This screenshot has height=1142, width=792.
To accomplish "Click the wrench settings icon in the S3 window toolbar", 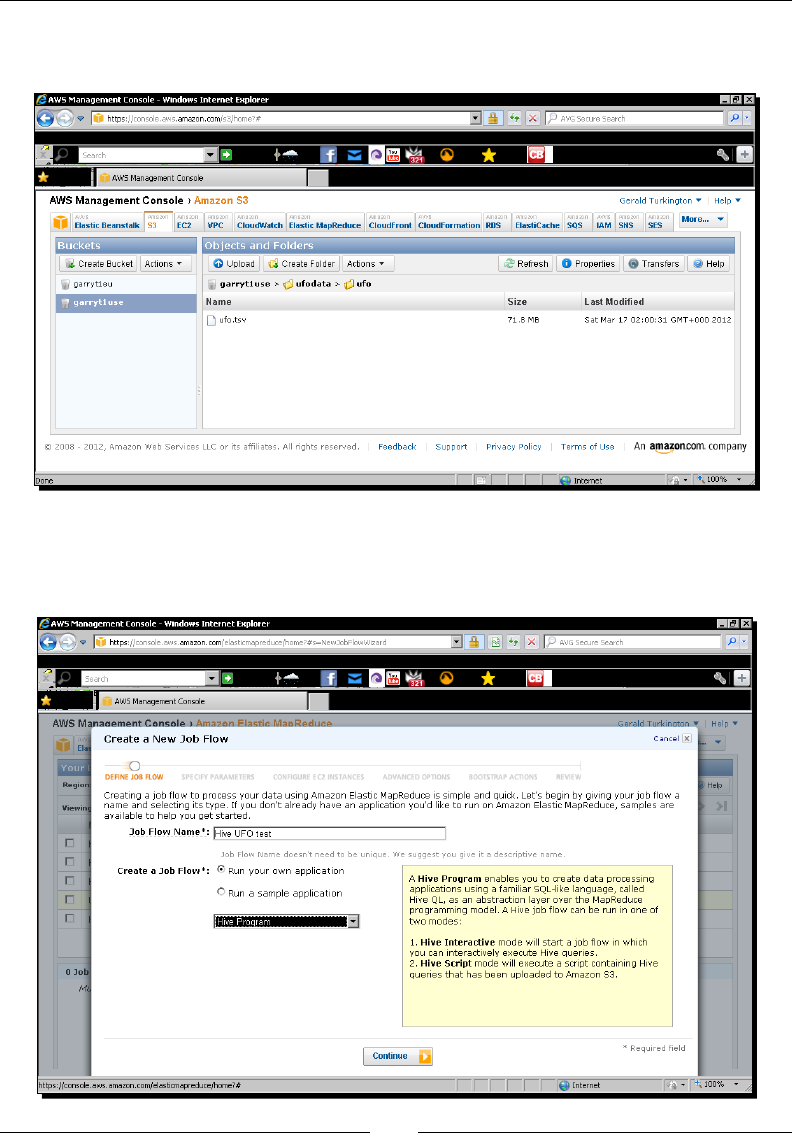I will 722,154.
